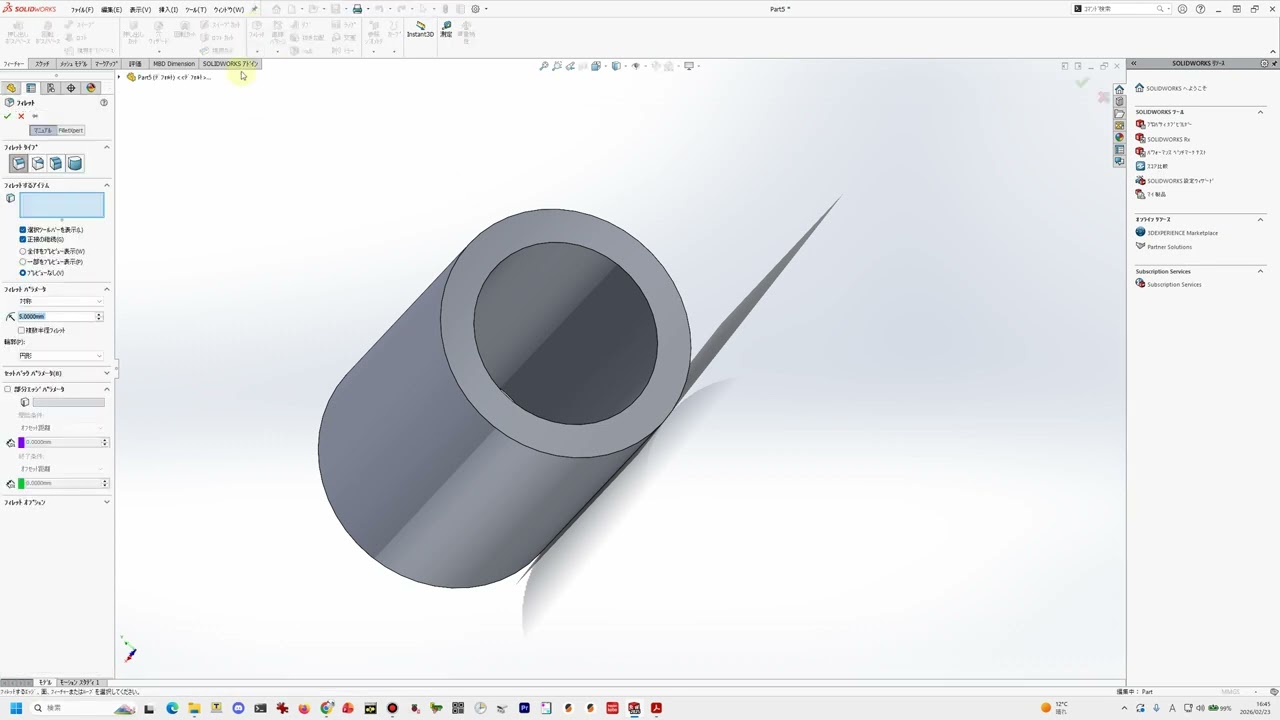
Task: Click Windows Start button on taskbar
Action: coord(16,708)
